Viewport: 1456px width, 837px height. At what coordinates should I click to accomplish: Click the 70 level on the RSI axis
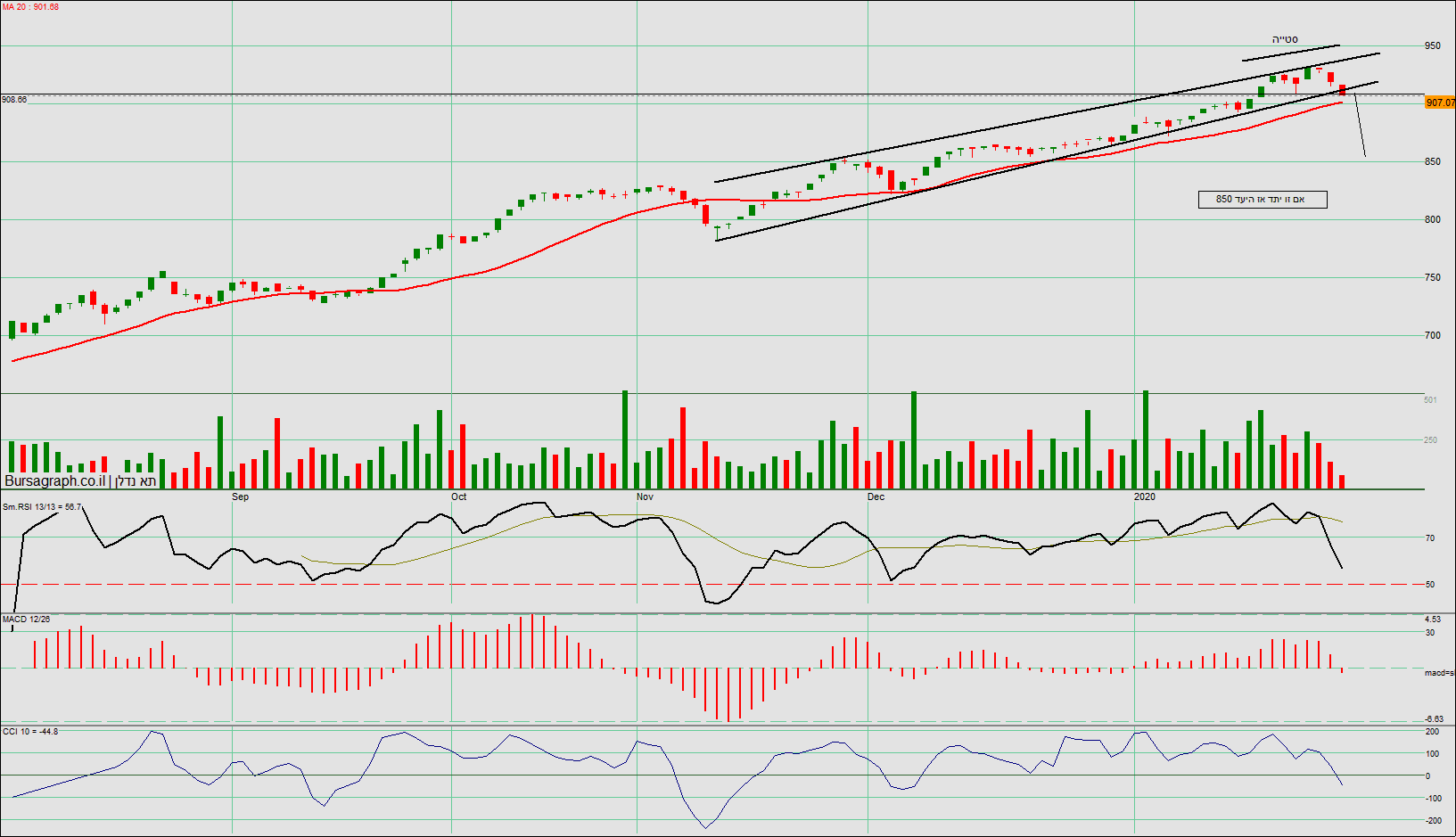(1430, 537)
